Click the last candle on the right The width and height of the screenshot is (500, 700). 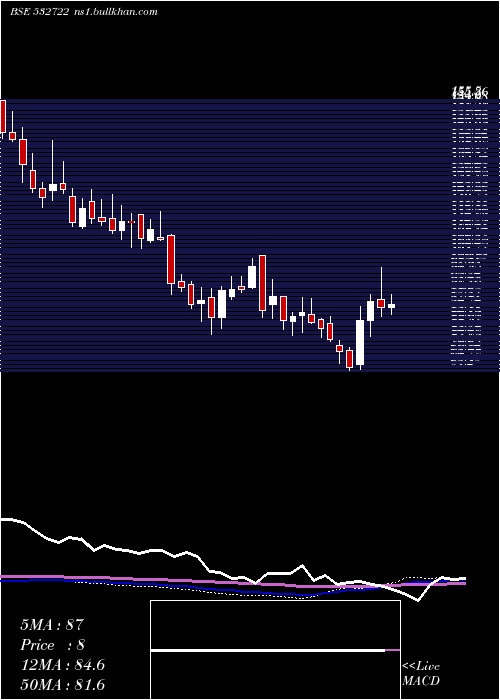pos(392,305)
